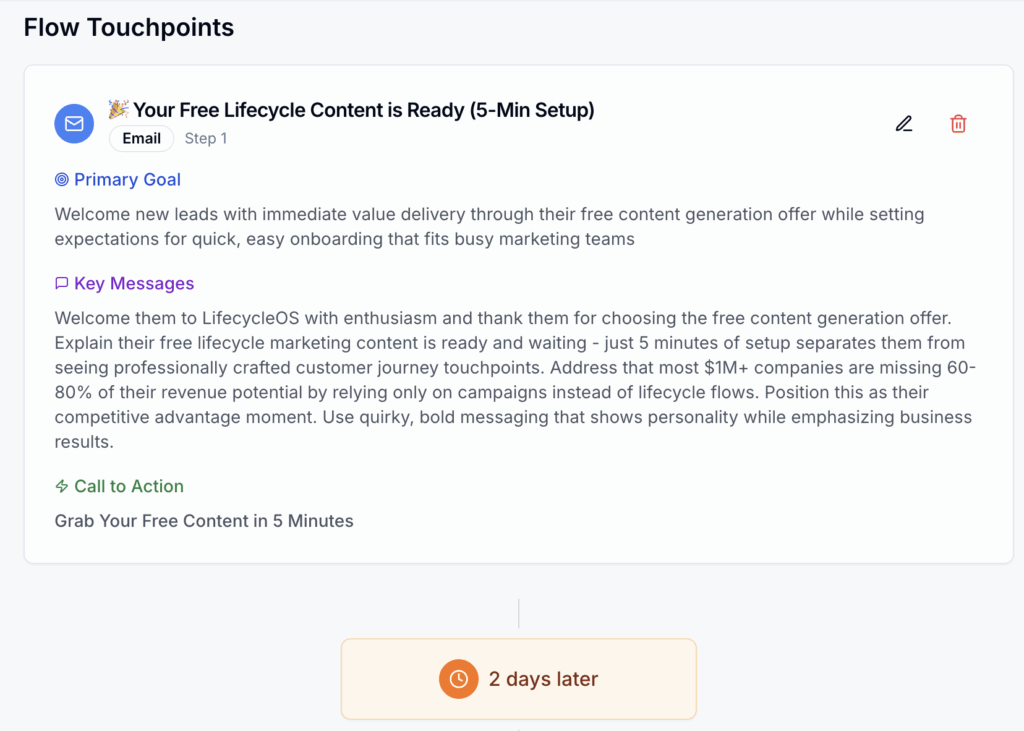1024x731 pixels.
Task: Delete the touchpoint using the red trash icon
Action: coord(958,124)
